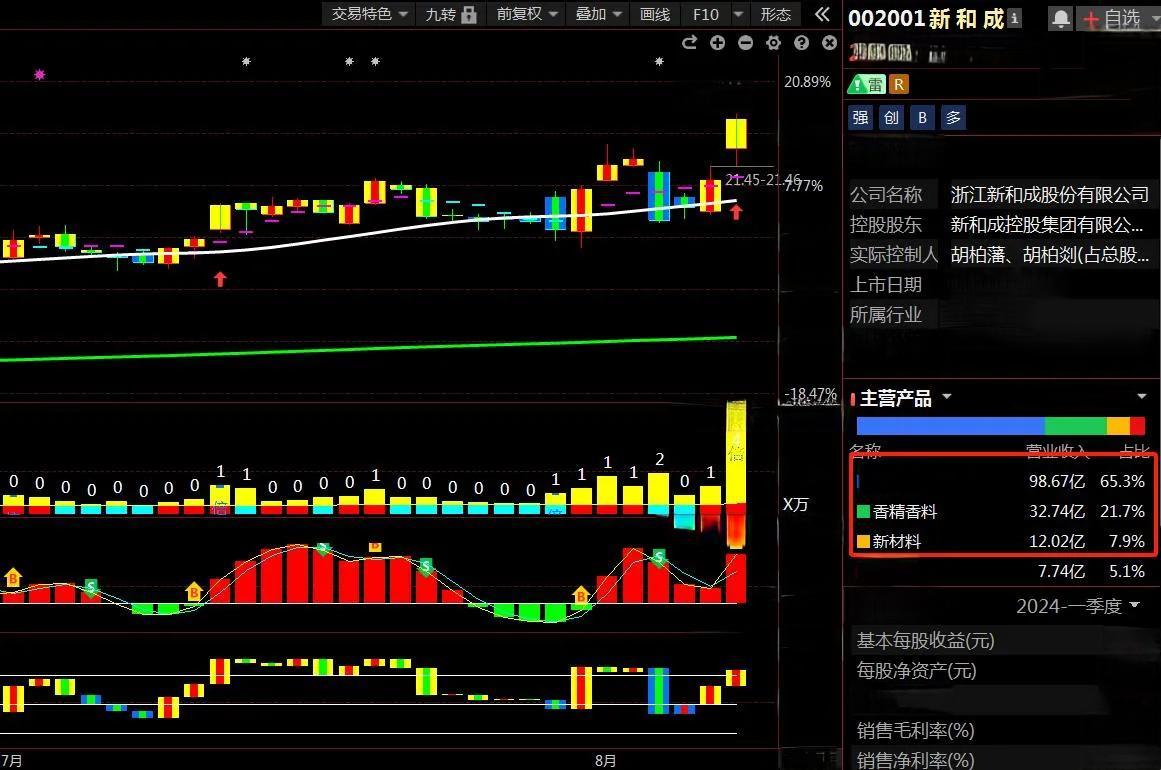Expand the 2024-一季度 period selector
Image resolution: width=1161 pixels, height=770 pixels.
click(1078, 606)
